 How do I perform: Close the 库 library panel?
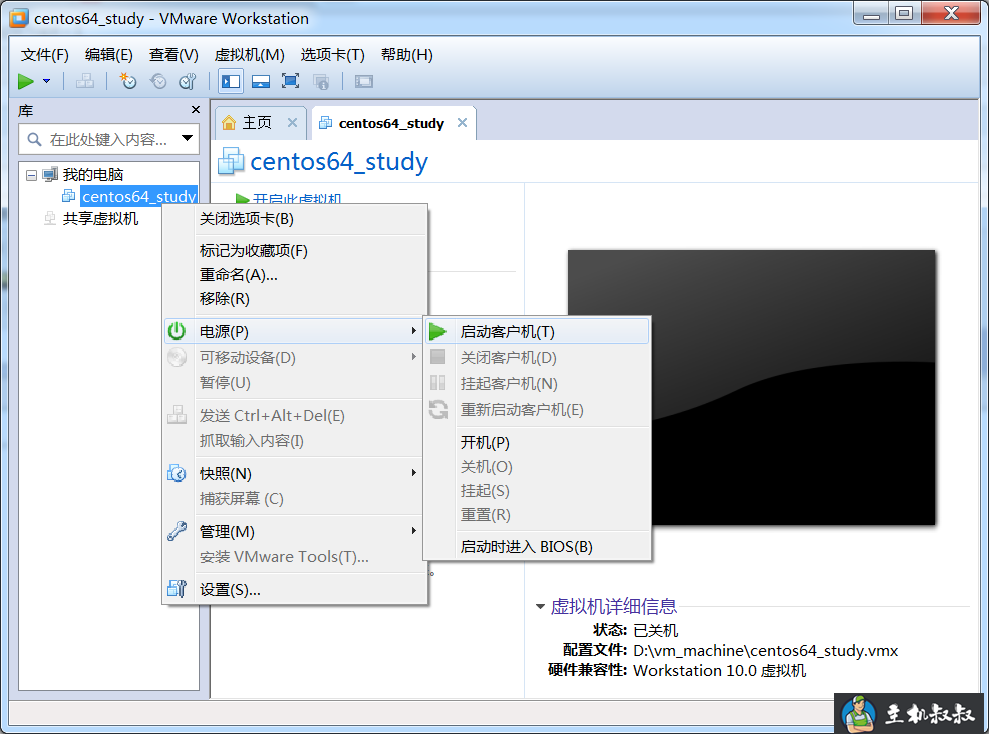tap(196, 110)
